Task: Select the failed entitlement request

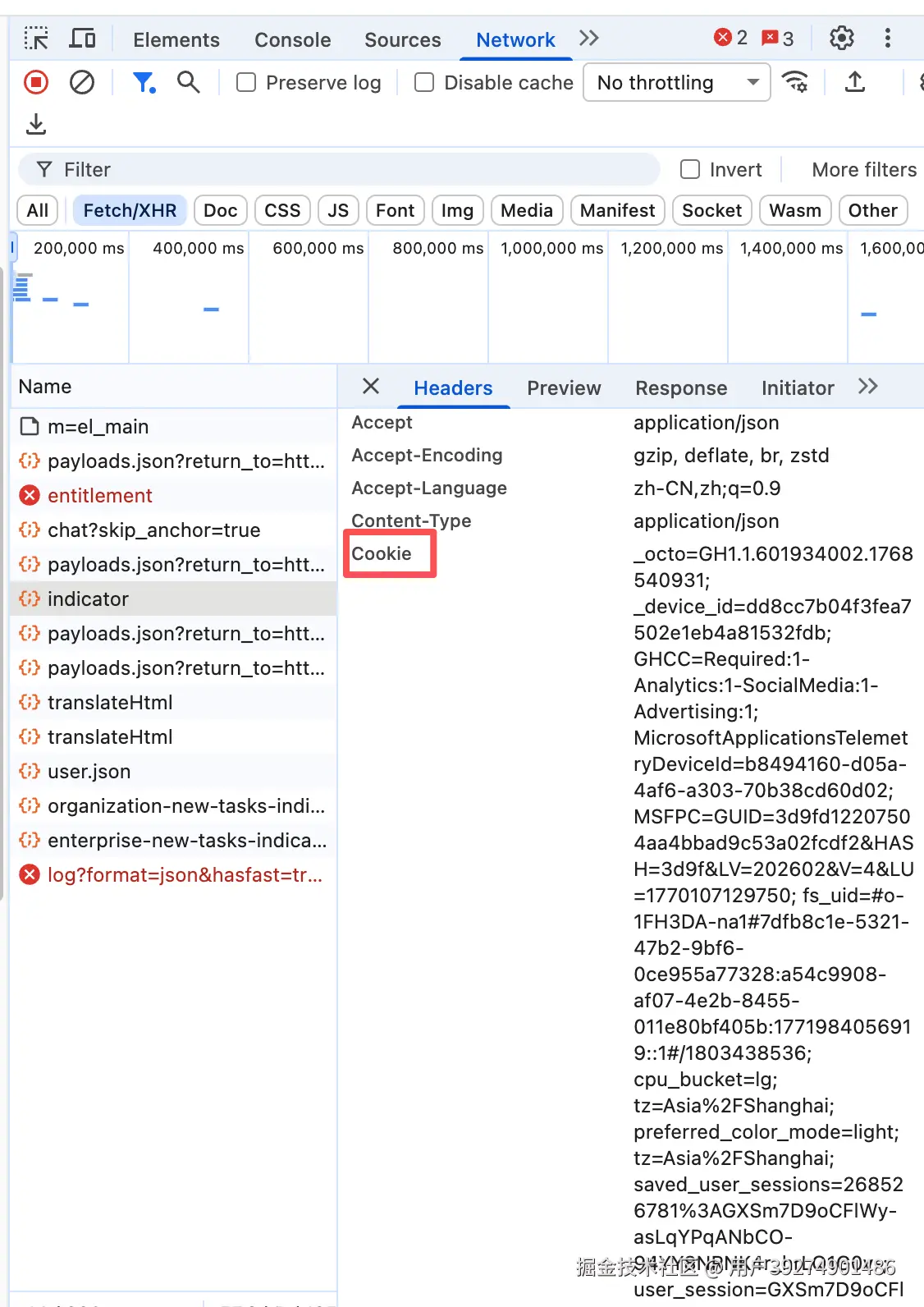Action: 174,496
